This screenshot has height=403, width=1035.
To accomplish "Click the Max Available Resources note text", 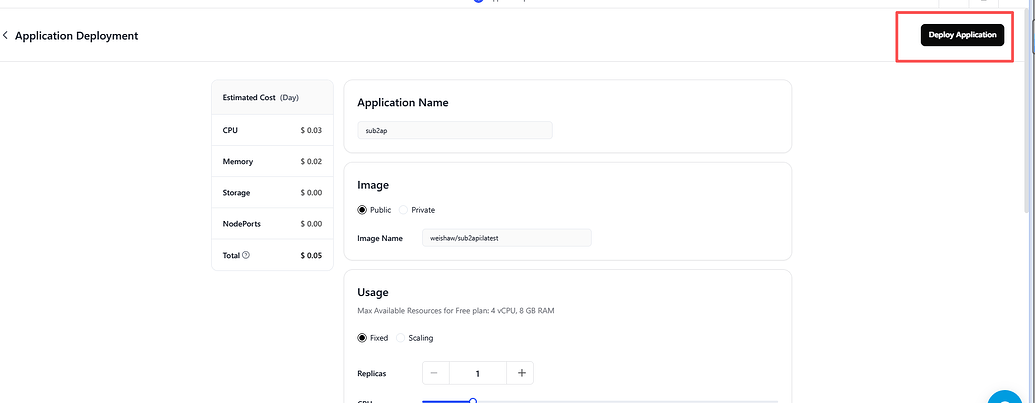I will [x=455, y=310].
